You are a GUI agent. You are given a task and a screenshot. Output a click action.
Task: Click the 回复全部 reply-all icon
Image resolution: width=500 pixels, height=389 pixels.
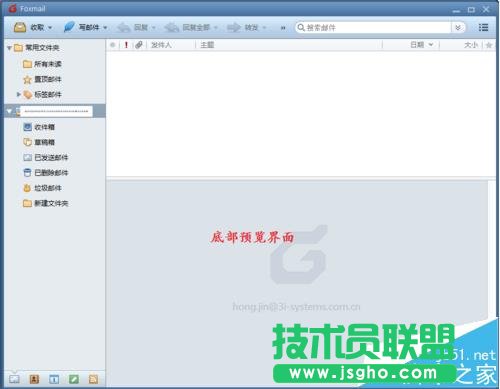point(172,27)
